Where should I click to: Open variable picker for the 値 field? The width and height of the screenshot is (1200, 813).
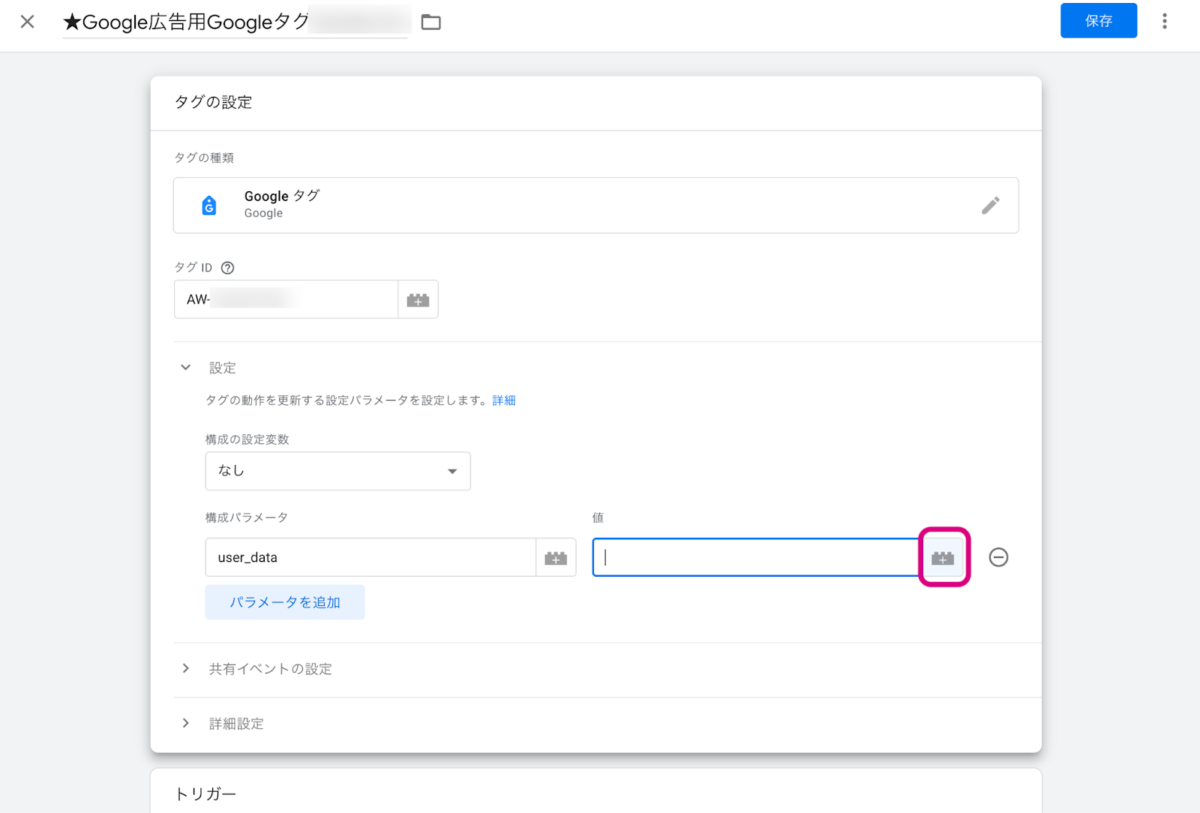[x=943, y=558]
